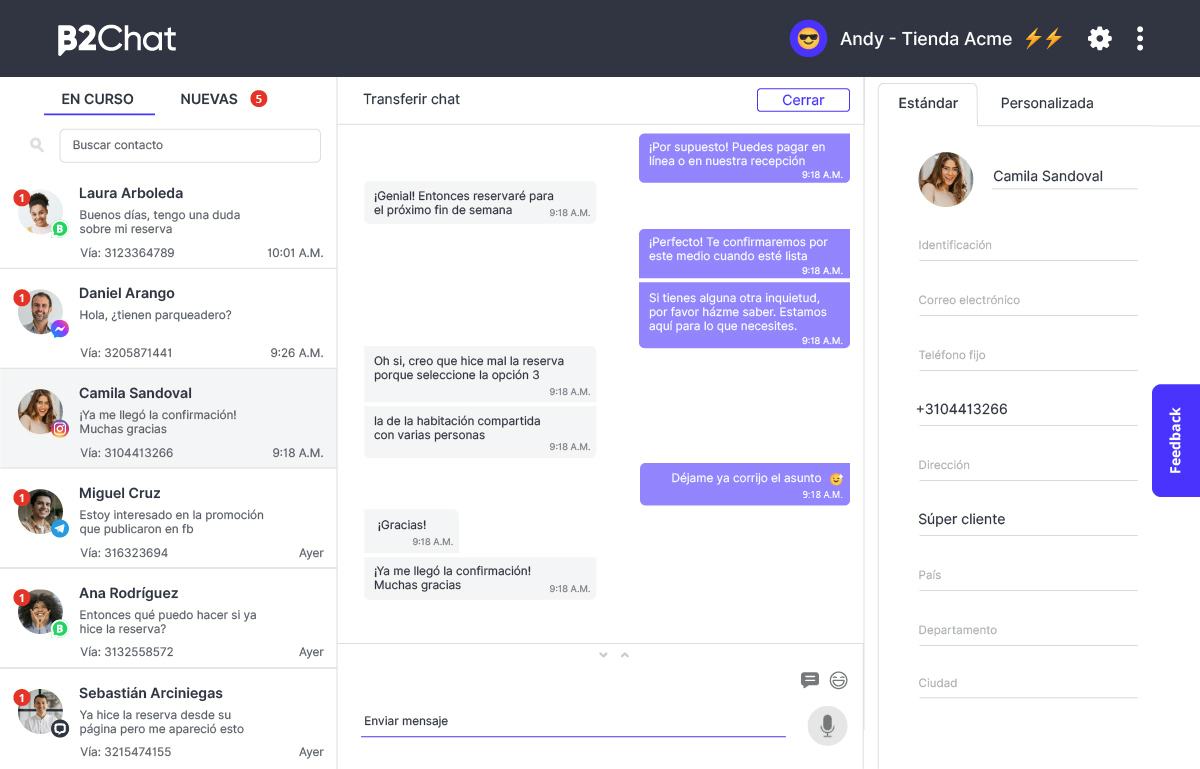Focus the Buscar contacto search field

pos(190,145)
